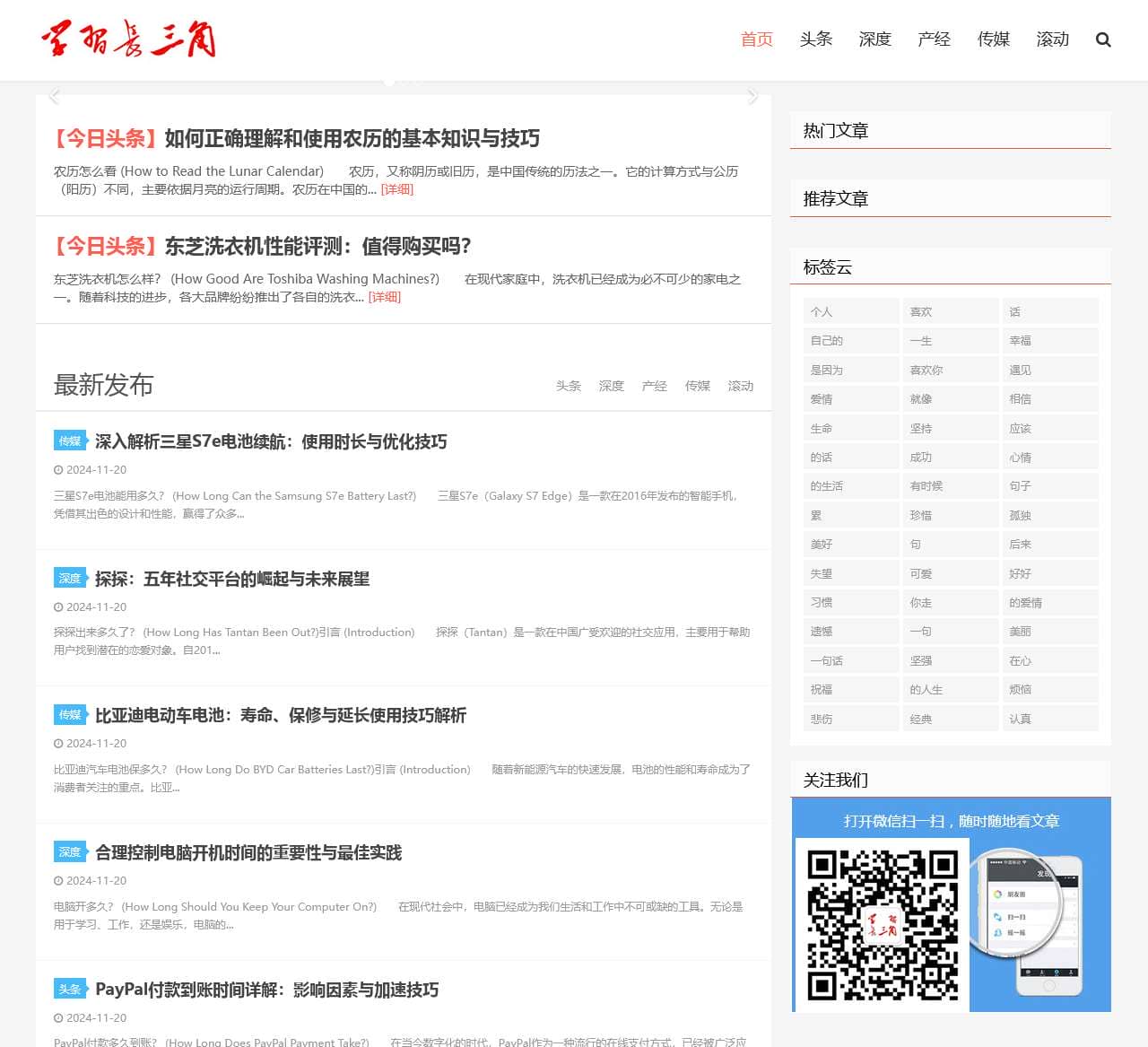Filter latest posts by 产经 tab
The width and height of the screenshot is (1148, 1047).
[x=655, y=386]
